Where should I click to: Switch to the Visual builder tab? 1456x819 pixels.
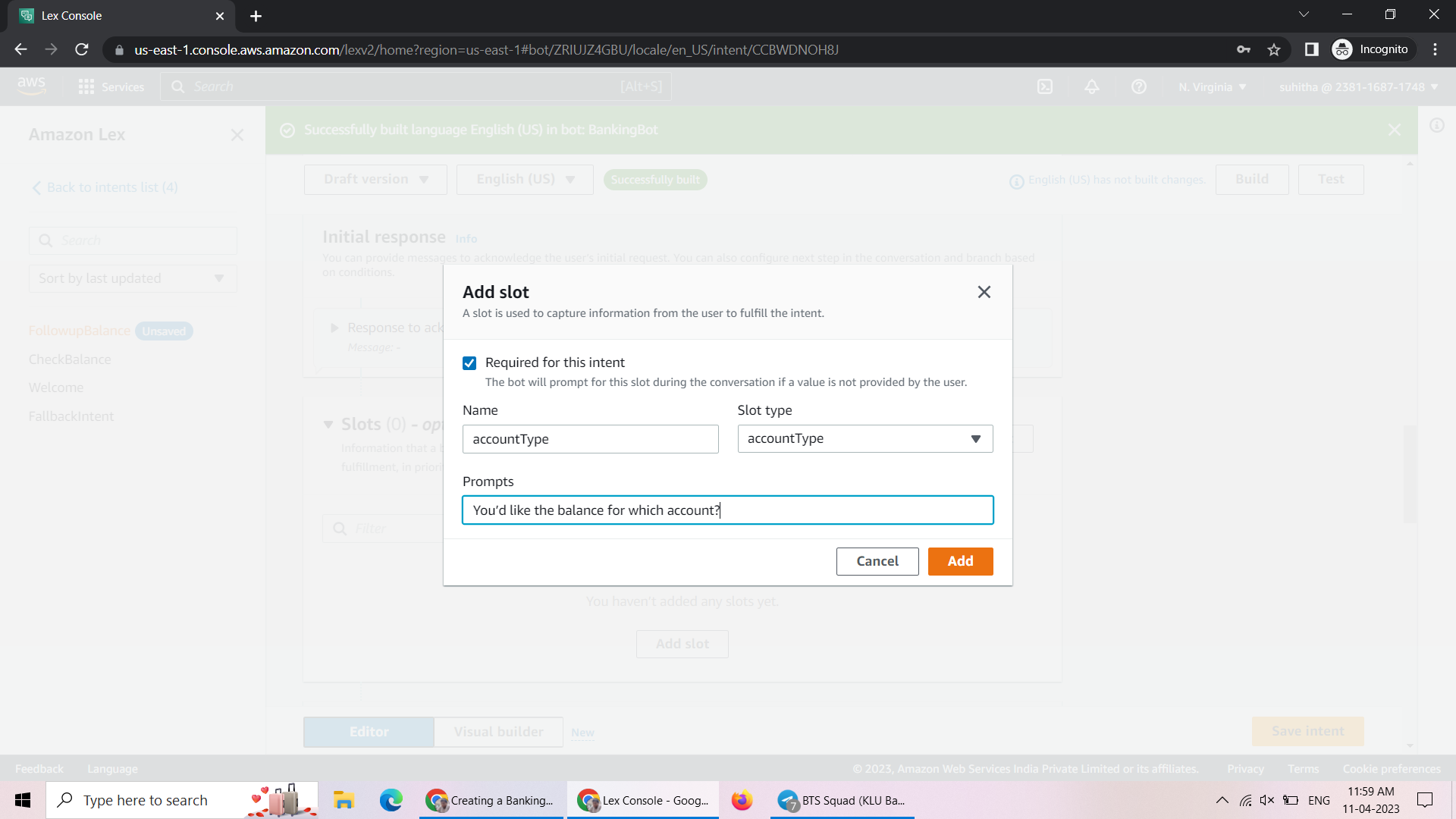[x=498, y=731]
